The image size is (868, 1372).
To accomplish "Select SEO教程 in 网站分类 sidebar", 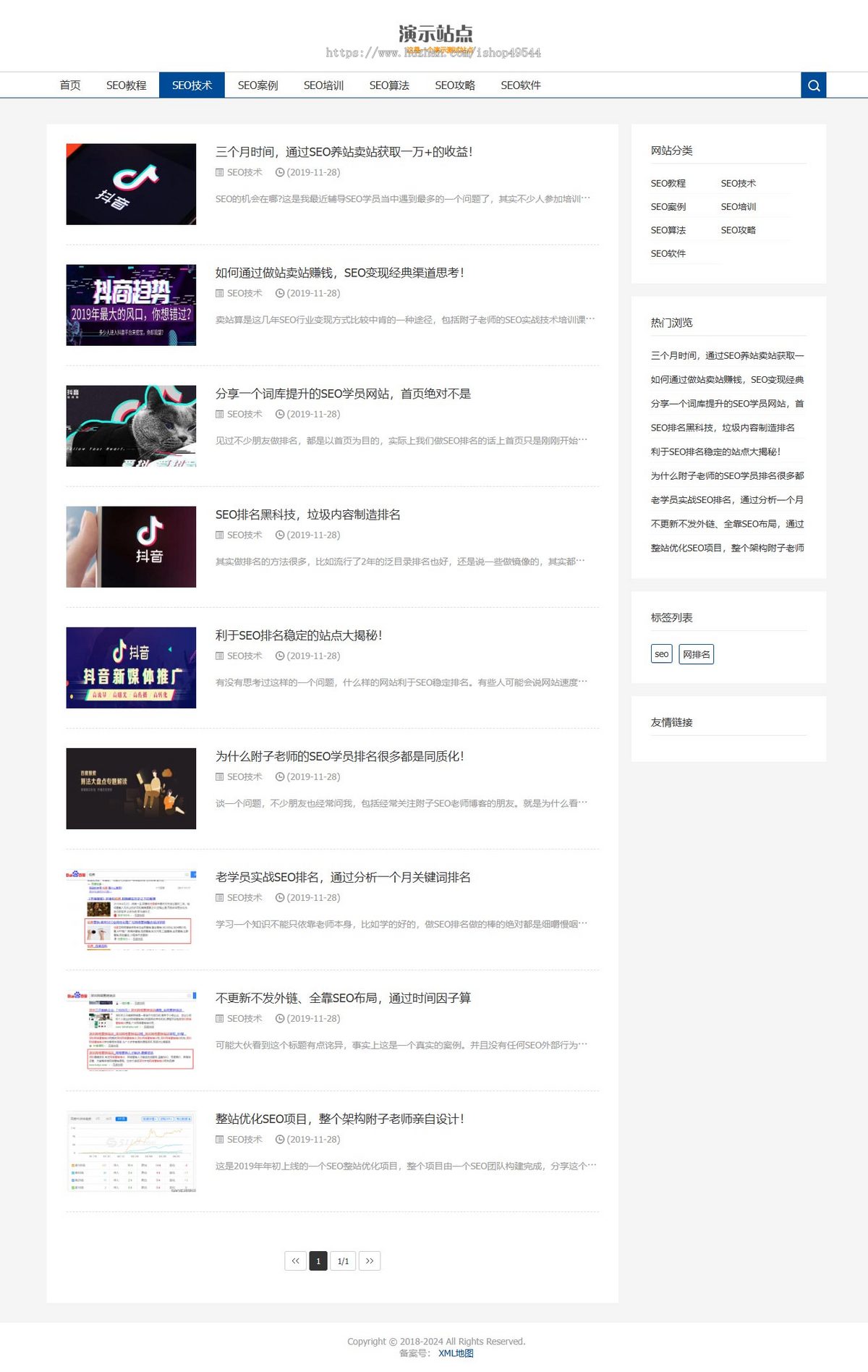I will click(x=668, y=184).
